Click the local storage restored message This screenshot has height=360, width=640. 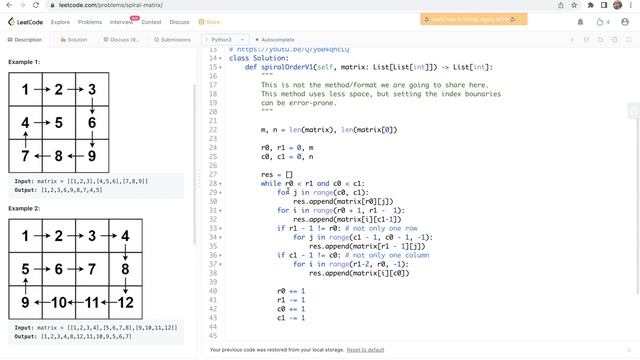tap(277, 350)
